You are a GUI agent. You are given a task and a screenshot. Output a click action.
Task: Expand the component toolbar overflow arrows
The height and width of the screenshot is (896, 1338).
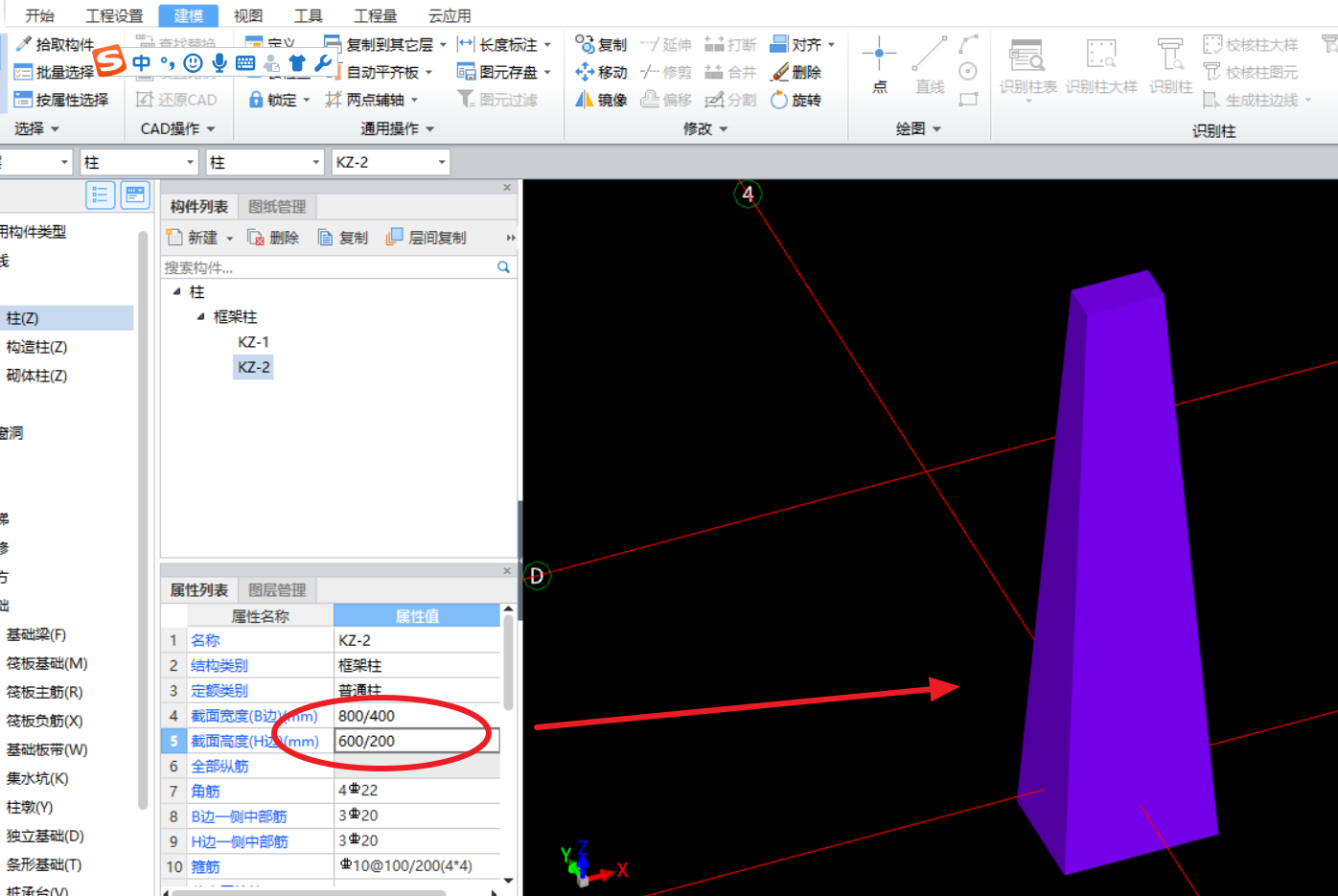click(511, 238)
